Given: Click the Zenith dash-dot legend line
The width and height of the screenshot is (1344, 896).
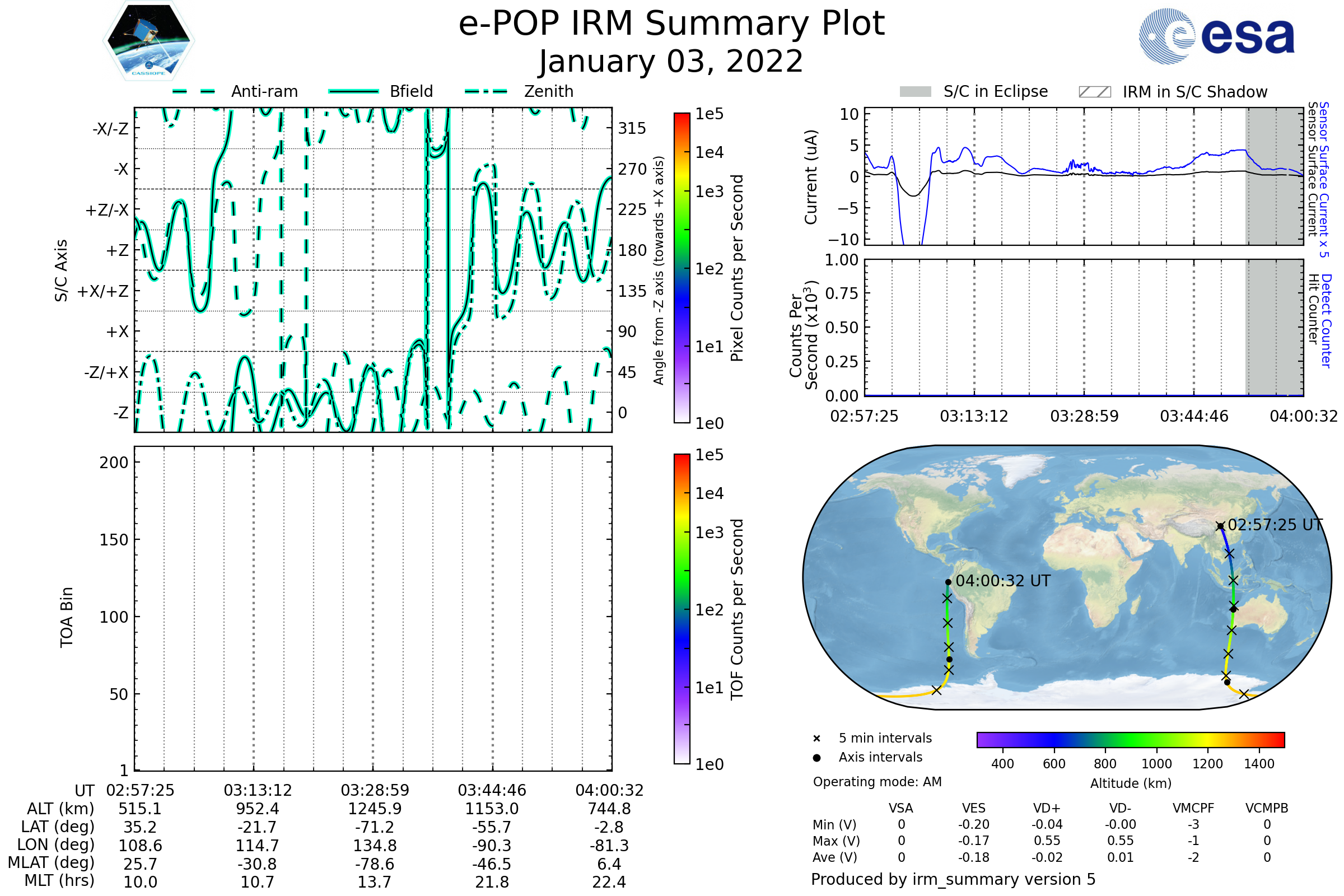Looking at the screenshot, I should pos(486,91).
